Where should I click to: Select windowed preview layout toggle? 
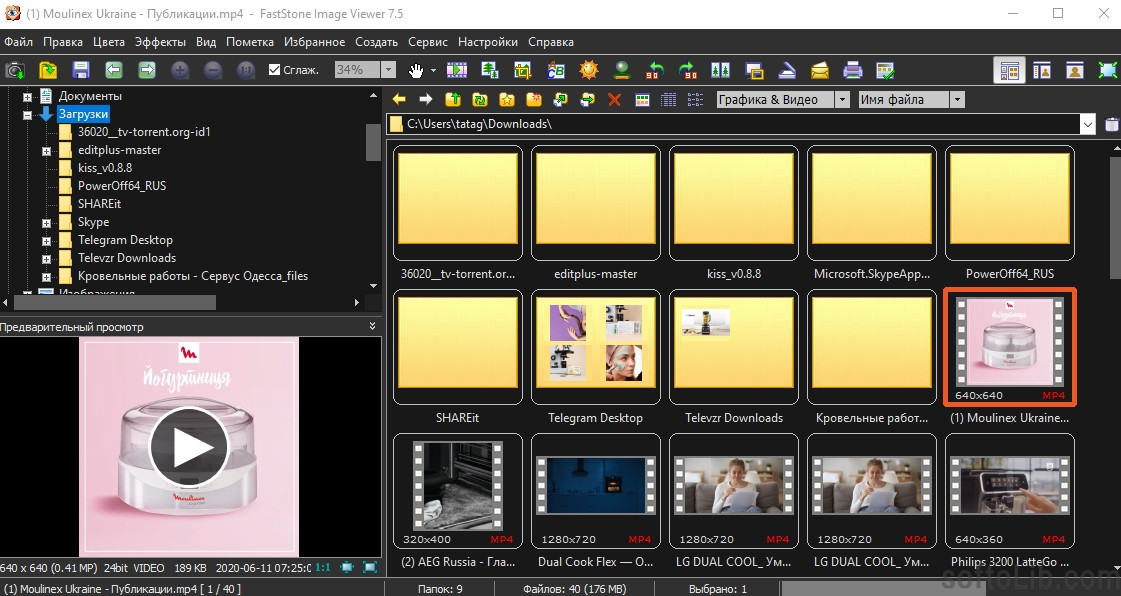point(1042,70)
